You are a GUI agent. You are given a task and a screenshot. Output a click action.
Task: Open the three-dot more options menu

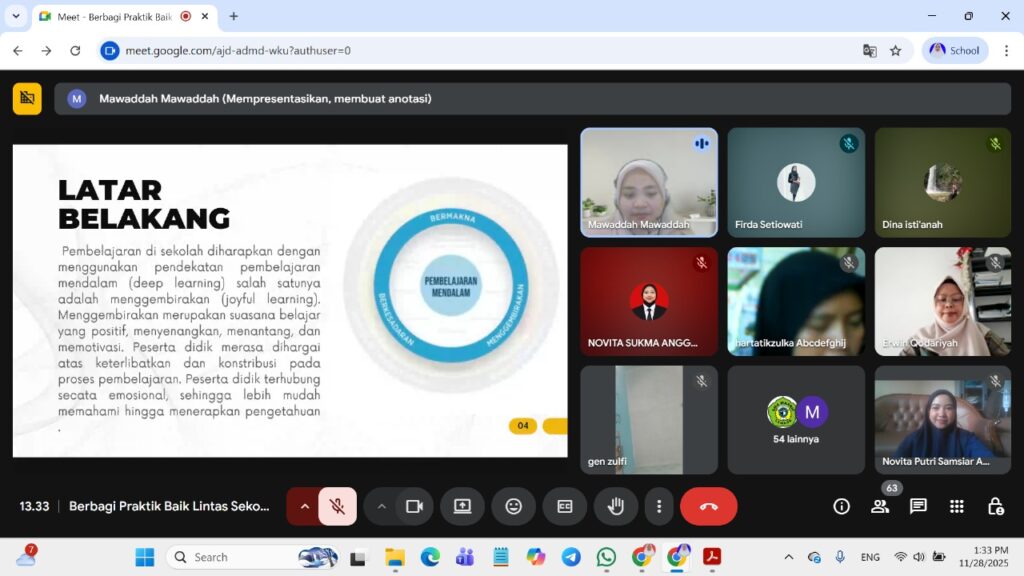658,506
